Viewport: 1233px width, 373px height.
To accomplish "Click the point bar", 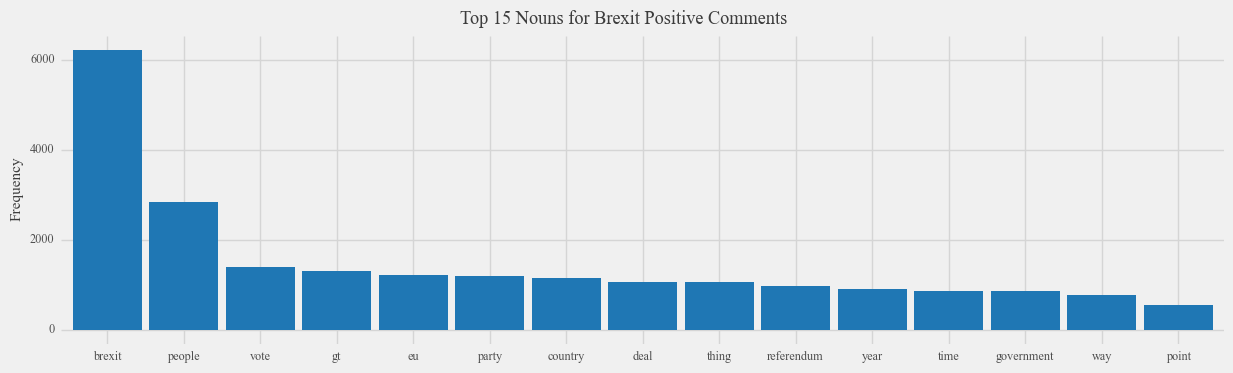I will (1178, 317).
